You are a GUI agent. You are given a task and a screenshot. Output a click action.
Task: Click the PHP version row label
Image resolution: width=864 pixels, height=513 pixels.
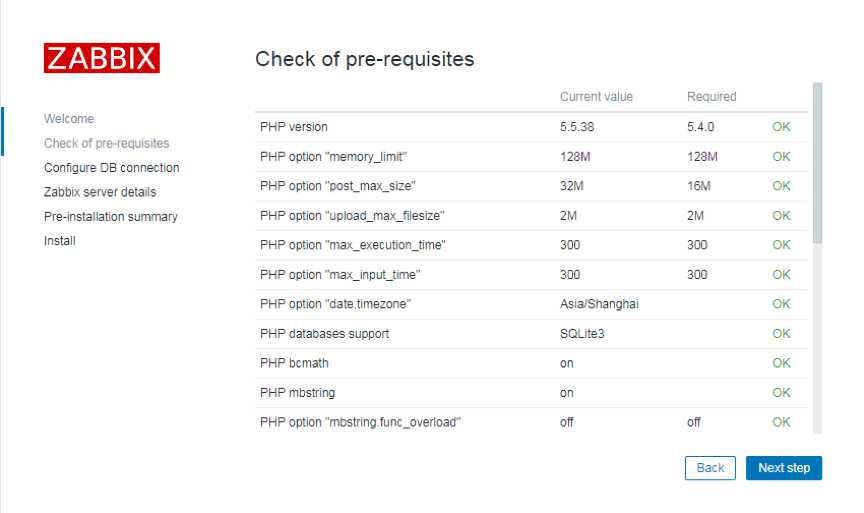pos(294,127)
